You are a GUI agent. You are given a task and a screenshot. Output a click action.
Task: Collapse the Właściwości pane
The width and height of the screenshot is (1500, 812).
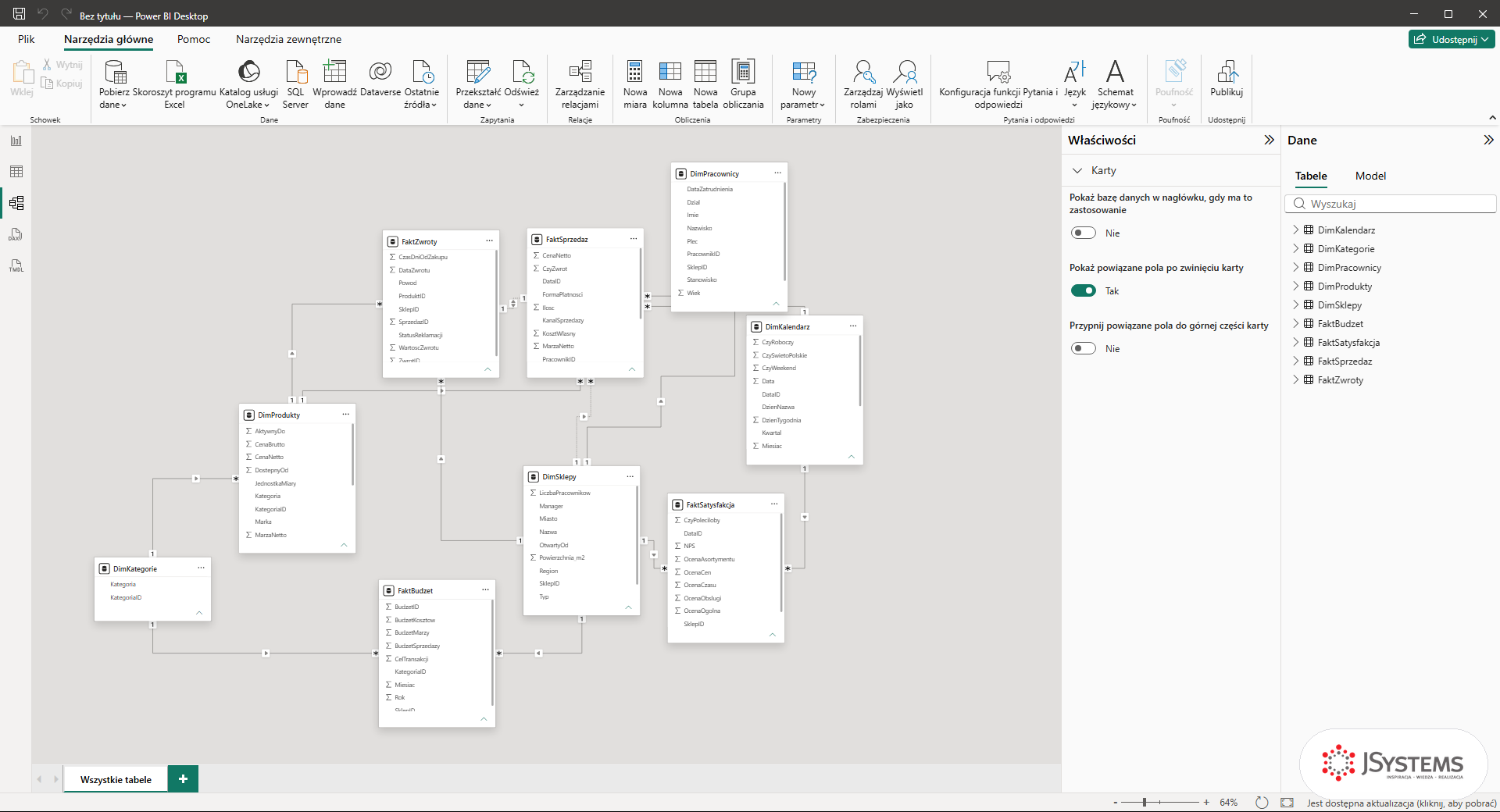pyautogui.click(x=1269, y=140)
